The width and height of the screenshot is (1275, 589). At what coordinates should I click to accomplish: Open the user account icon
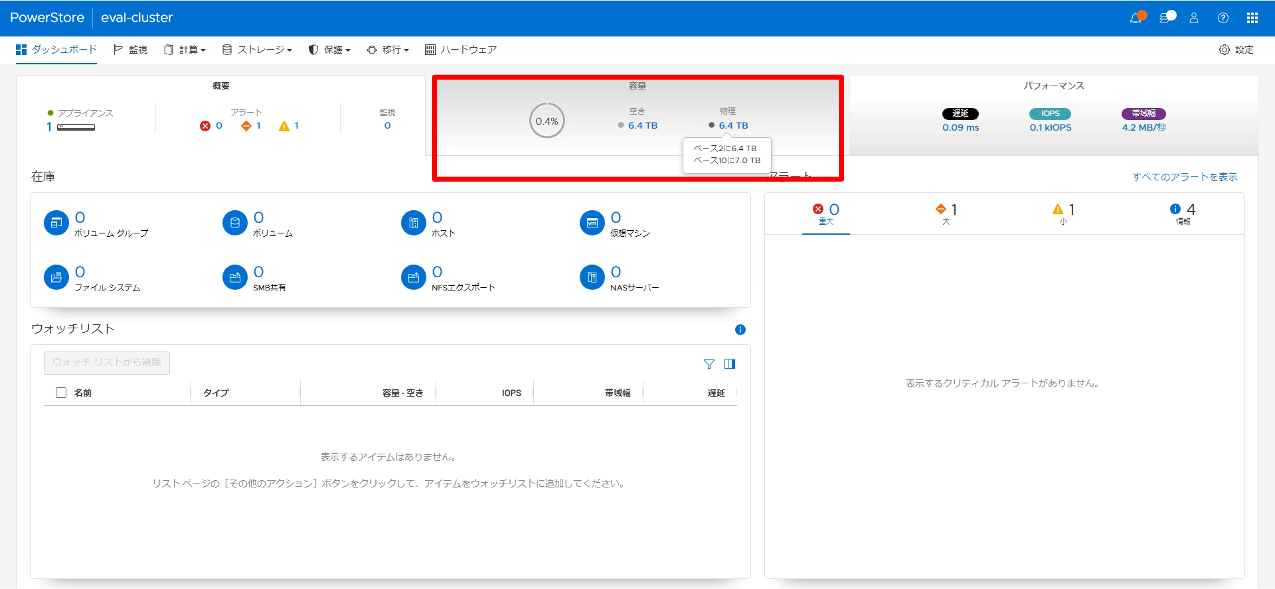pyautogui.click(x=1193, y=18)
